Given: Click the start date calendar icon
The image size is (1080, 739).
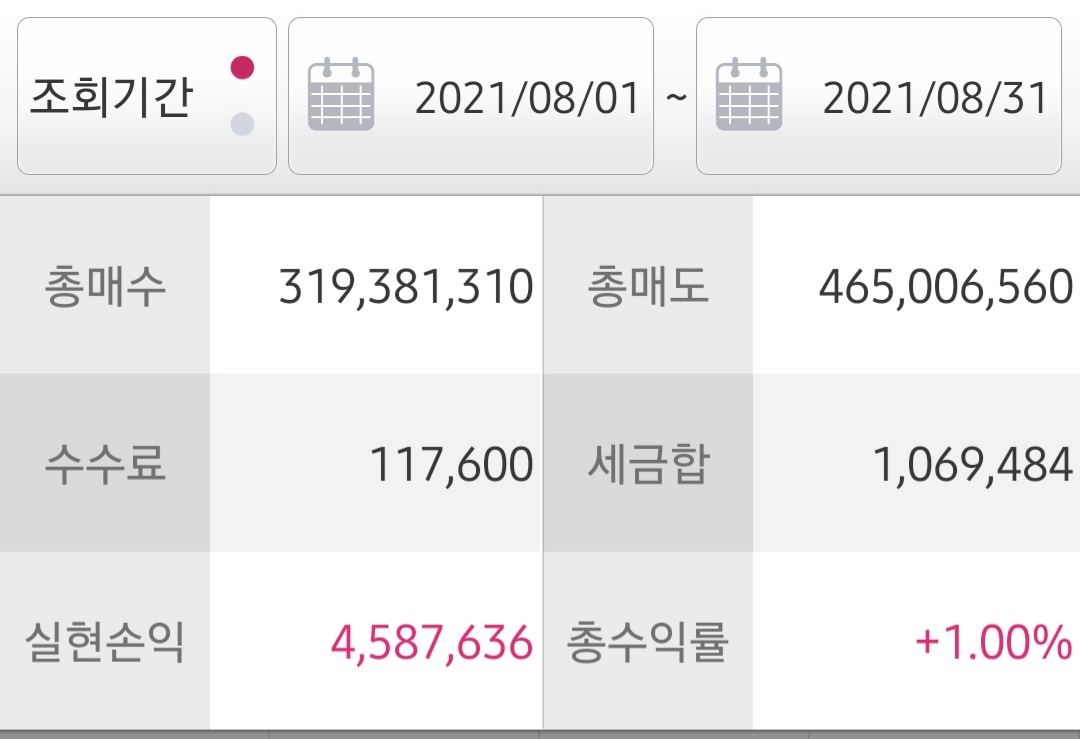Looking at the screenshot, I should tap(341, 96).
